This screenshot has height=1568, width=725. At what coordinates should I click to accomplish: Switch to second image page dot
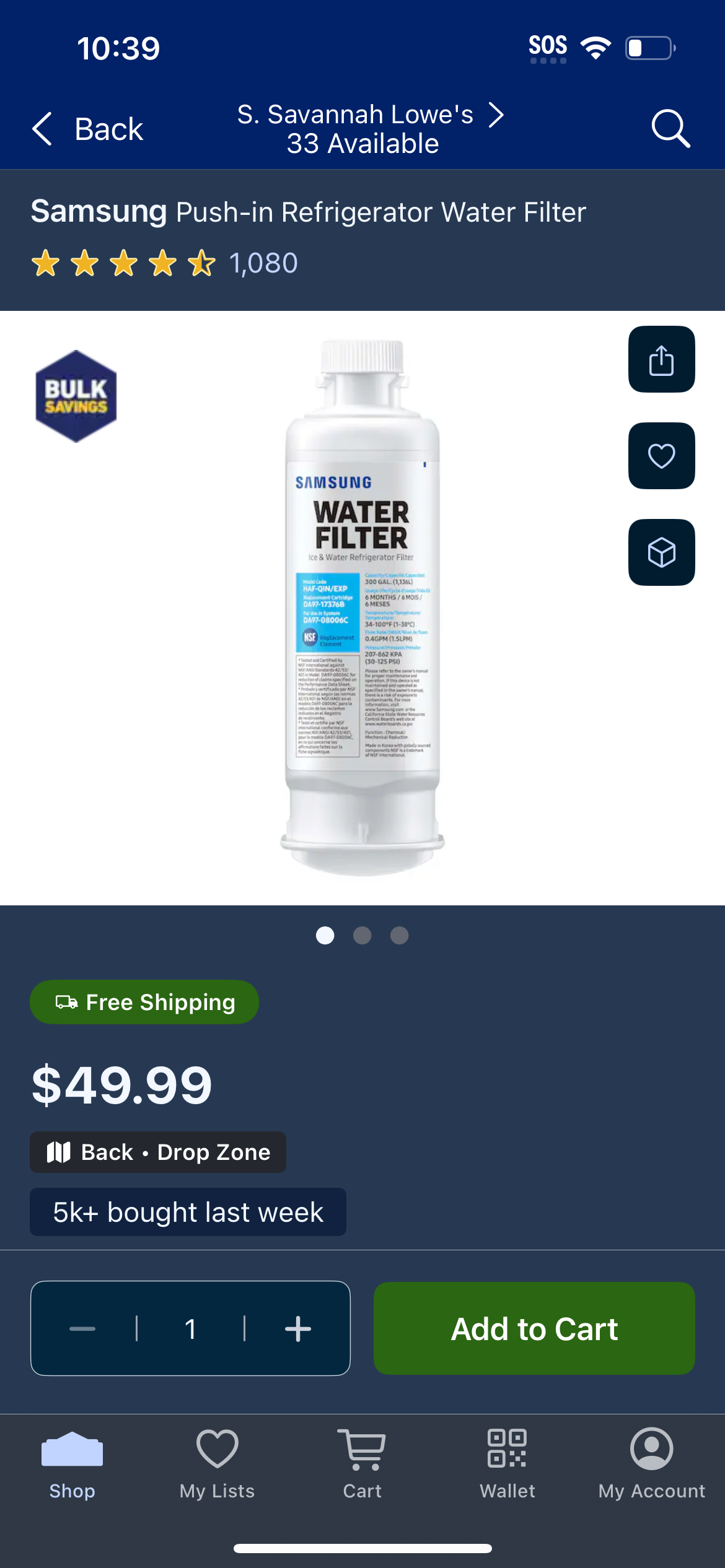click(x=362, y=935)
